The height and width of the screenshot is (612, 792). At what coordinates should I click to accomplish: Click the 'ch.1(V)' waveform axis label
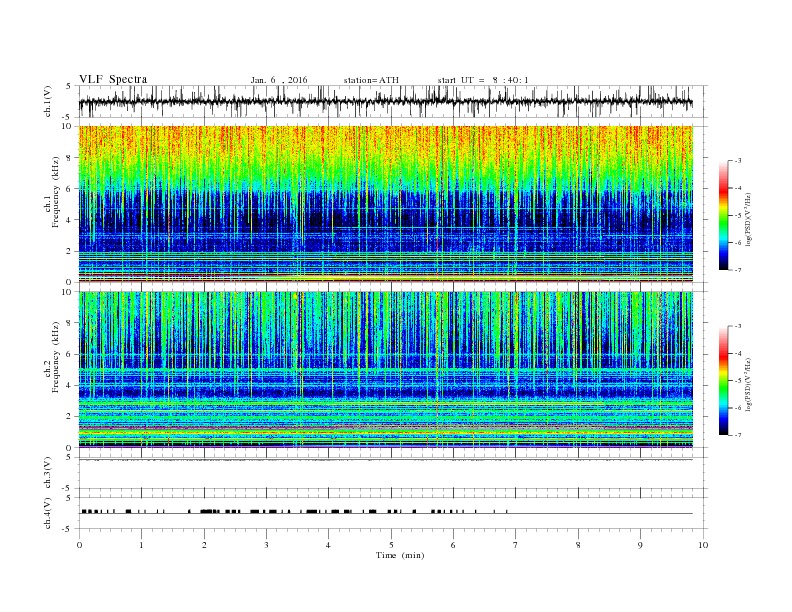coord(48,103)
